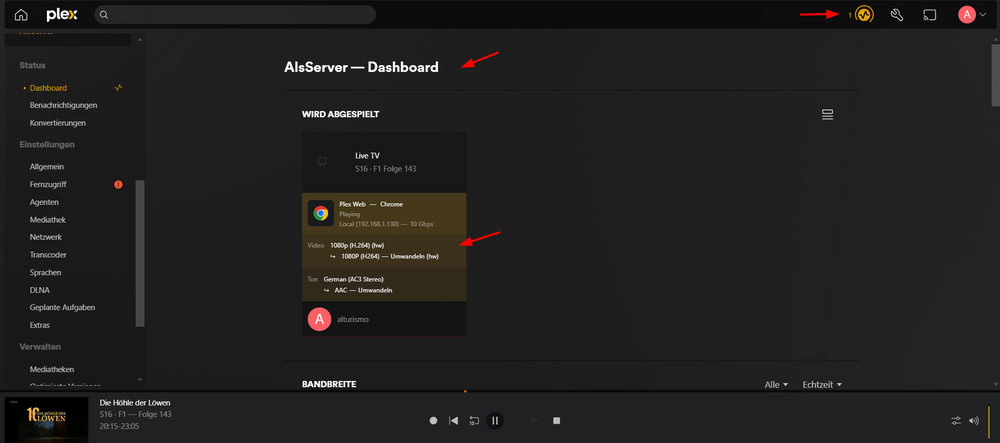Click the alturismo username
This screenshot has height=443, width=1000.
pyautogui.click(x=353, y=319)
